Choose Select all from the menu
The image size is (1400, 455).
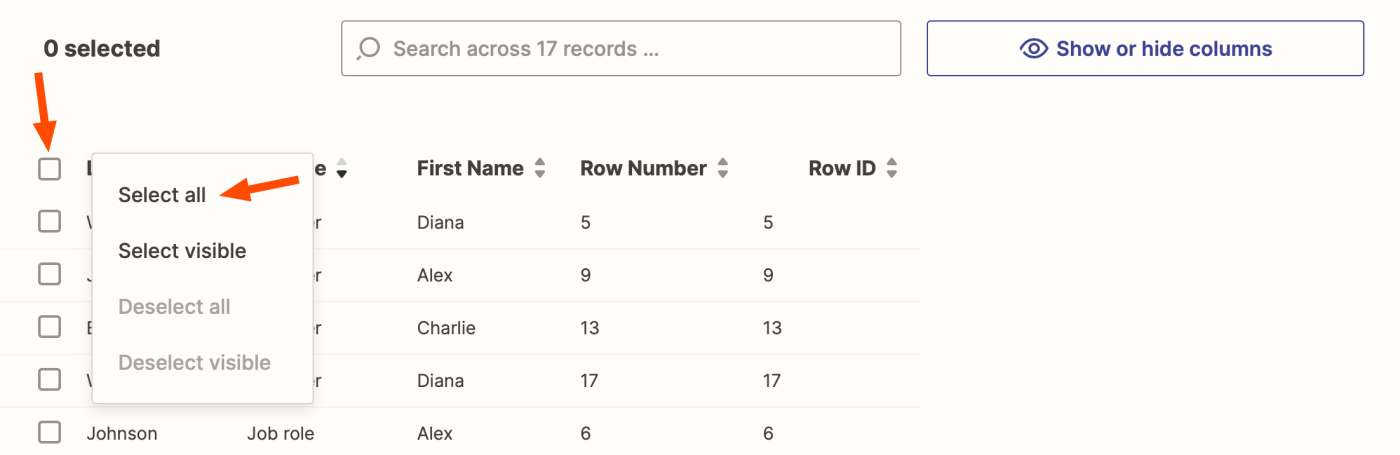(162, 195)
